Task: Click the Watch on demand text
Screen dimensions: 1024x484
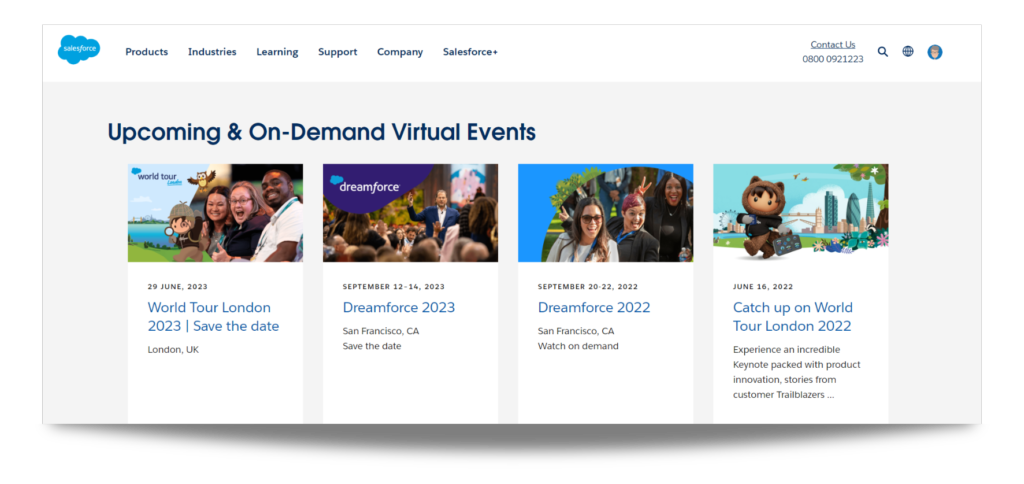Action: pyautogui.click(x=578, y=346)
